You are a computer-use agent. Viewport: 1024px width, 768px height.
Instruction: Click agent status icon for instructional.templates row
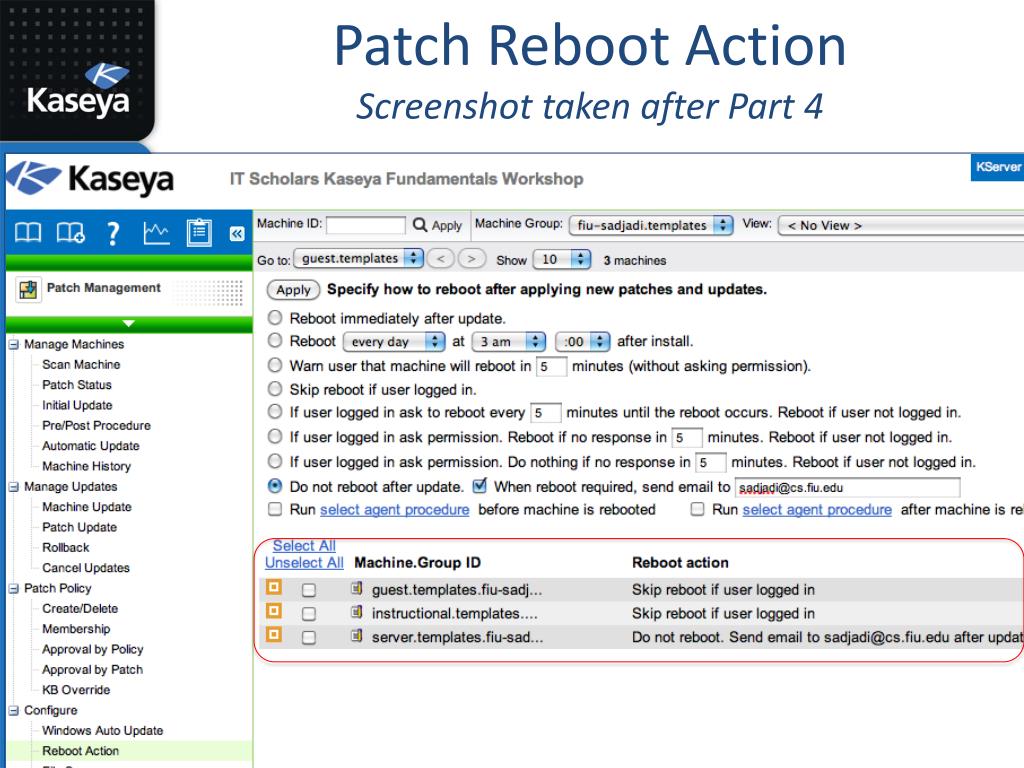coord(274,611)
